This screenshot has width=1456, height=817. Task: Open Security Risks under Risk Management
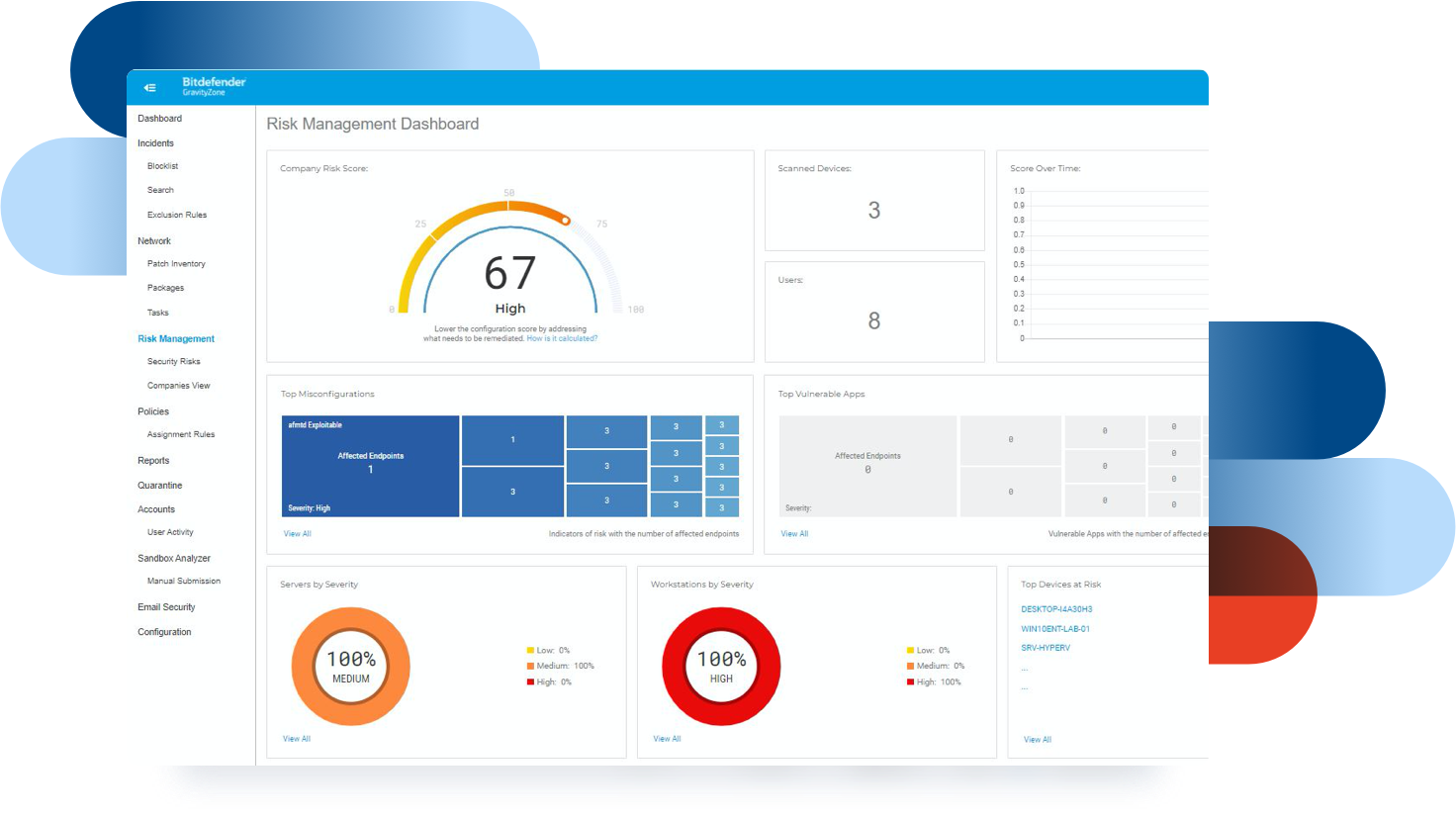[x=173, y=362]
